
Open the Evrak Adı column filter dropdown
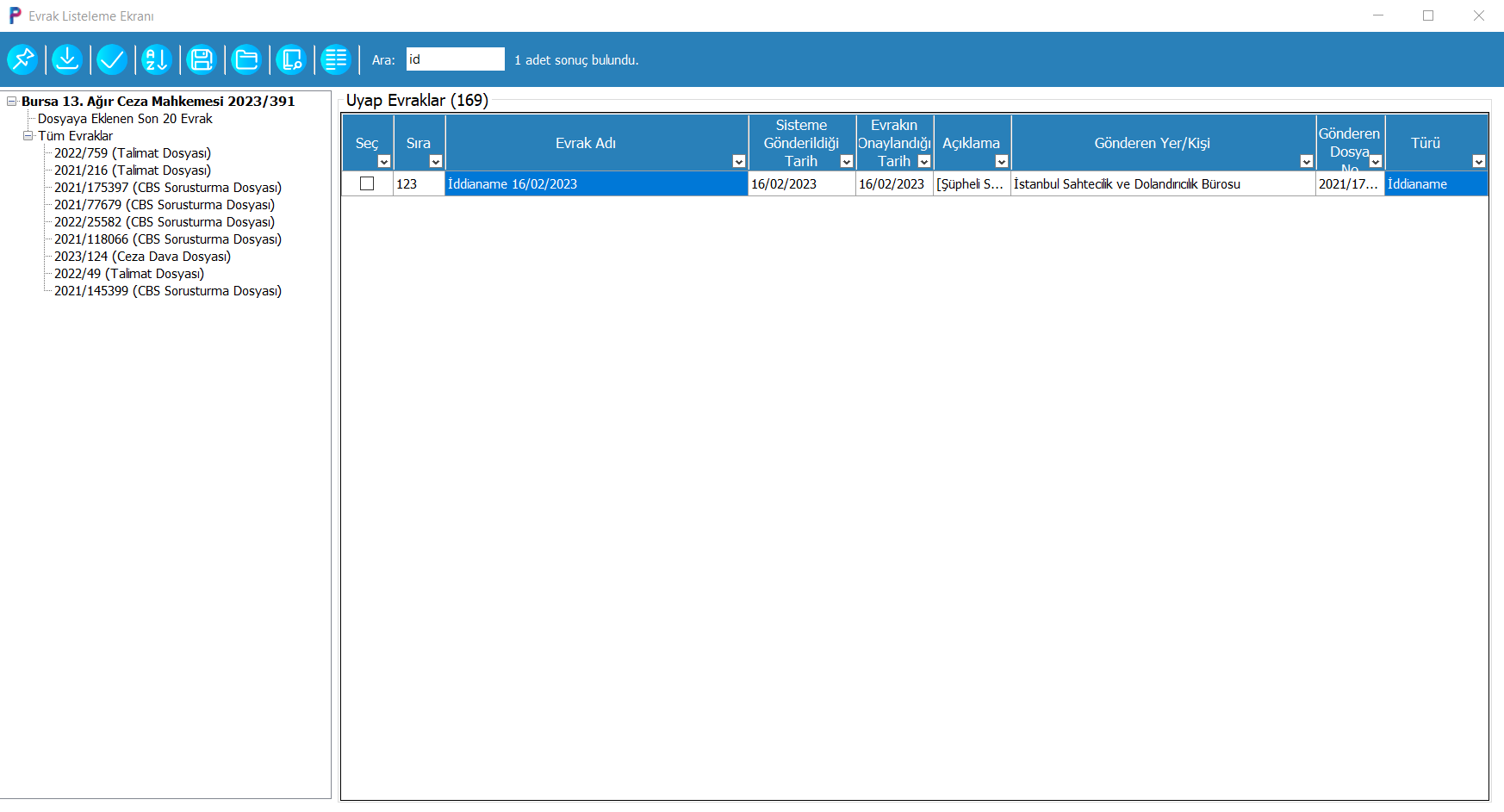(x=738, y=162)
